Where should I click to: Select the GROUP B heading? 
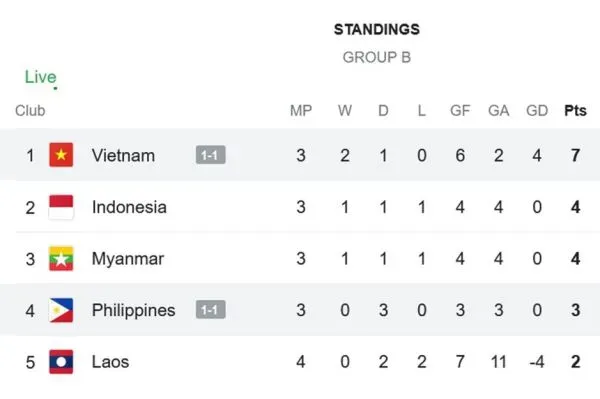click(x=377, y=57)
